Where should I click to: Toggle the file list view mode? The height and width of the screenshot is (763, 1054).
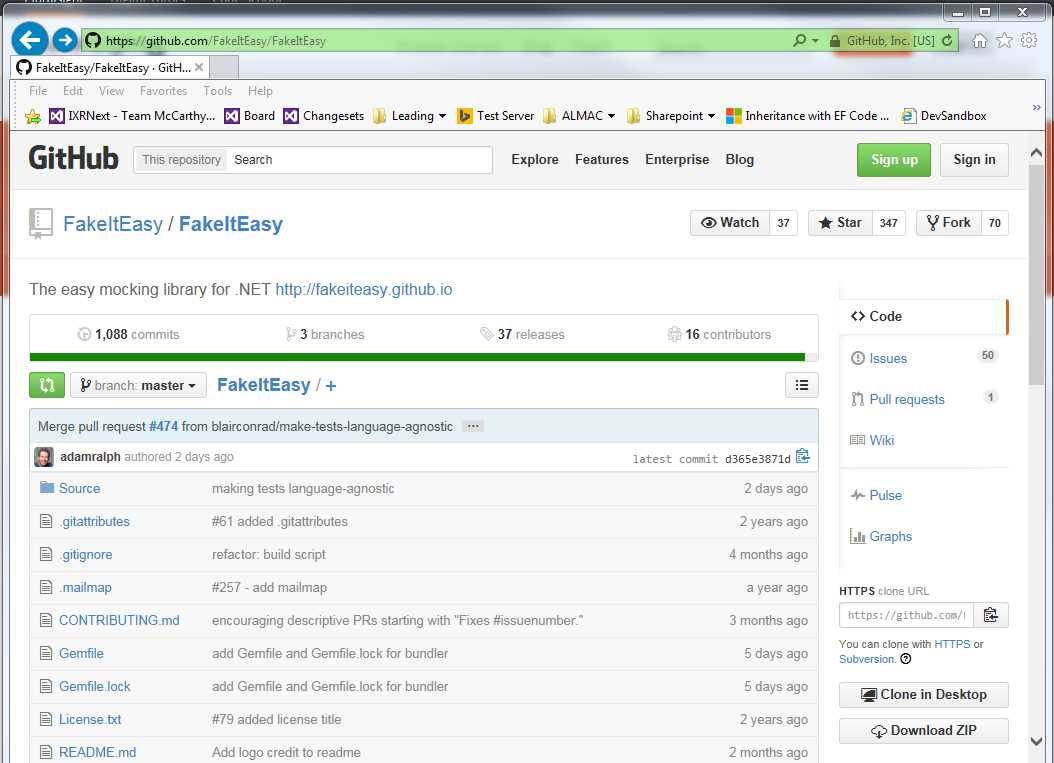click(x=801, y=384)
